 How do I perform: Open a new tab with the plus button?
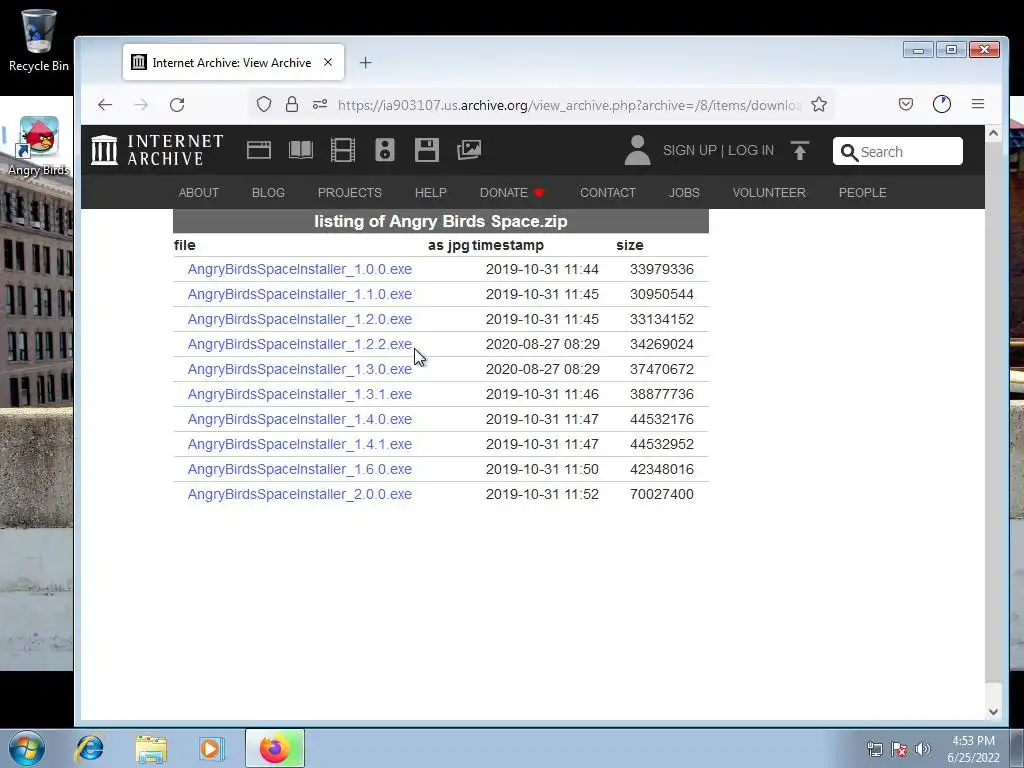pyautogui.click(x=366, y=63)
